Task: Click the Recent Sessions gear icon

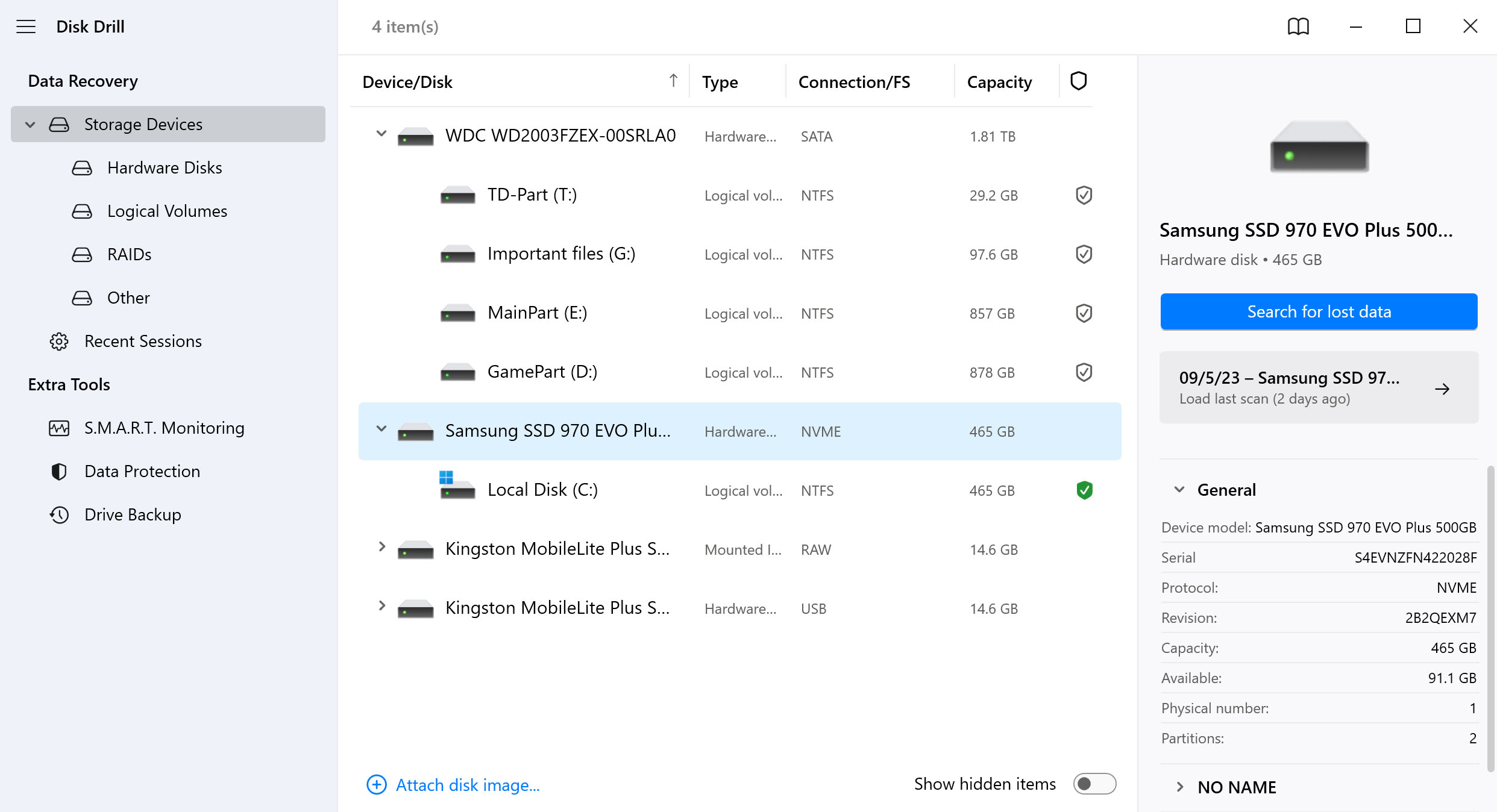Action: click(x=59, y=342)
